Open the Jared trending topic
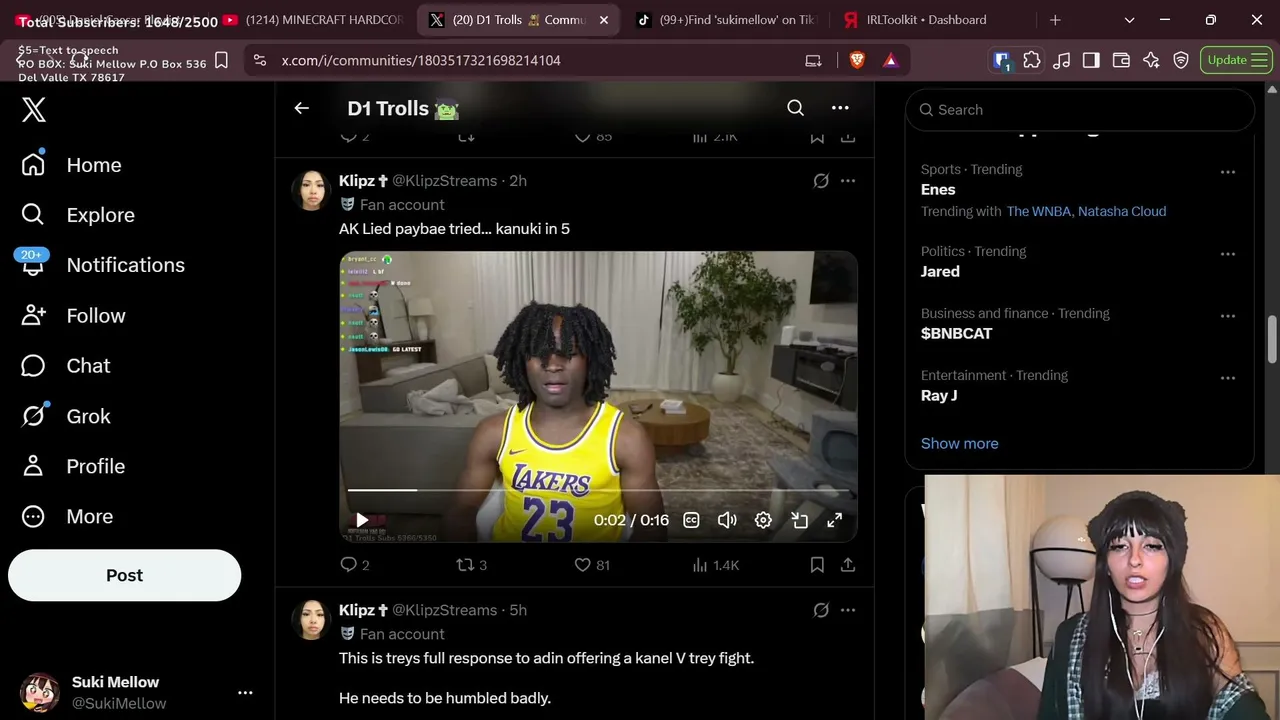Image resolution: width=1280 pixels, height=720 pixels. (940, 271)
